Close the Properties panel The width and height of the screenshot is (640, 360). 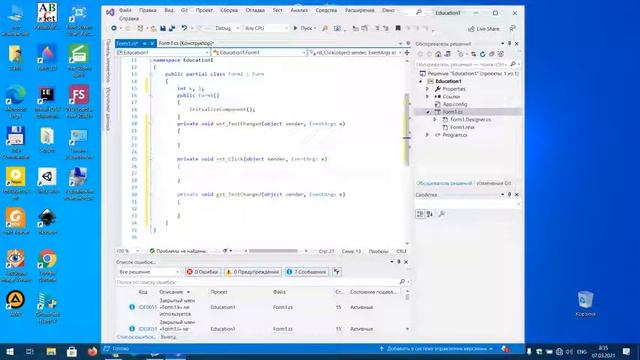[516, 195]
